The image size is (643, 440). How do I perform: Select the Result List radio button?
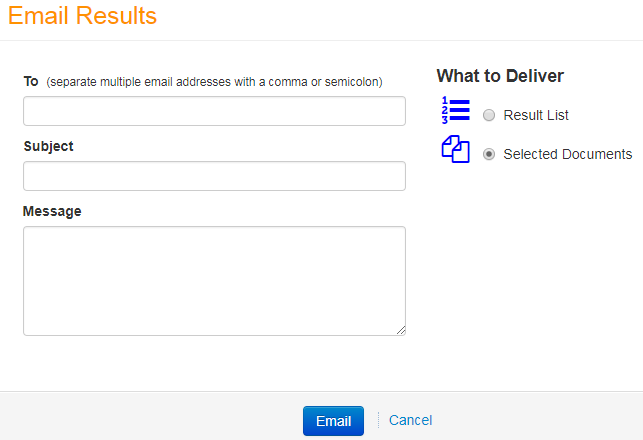click(488, 115)
